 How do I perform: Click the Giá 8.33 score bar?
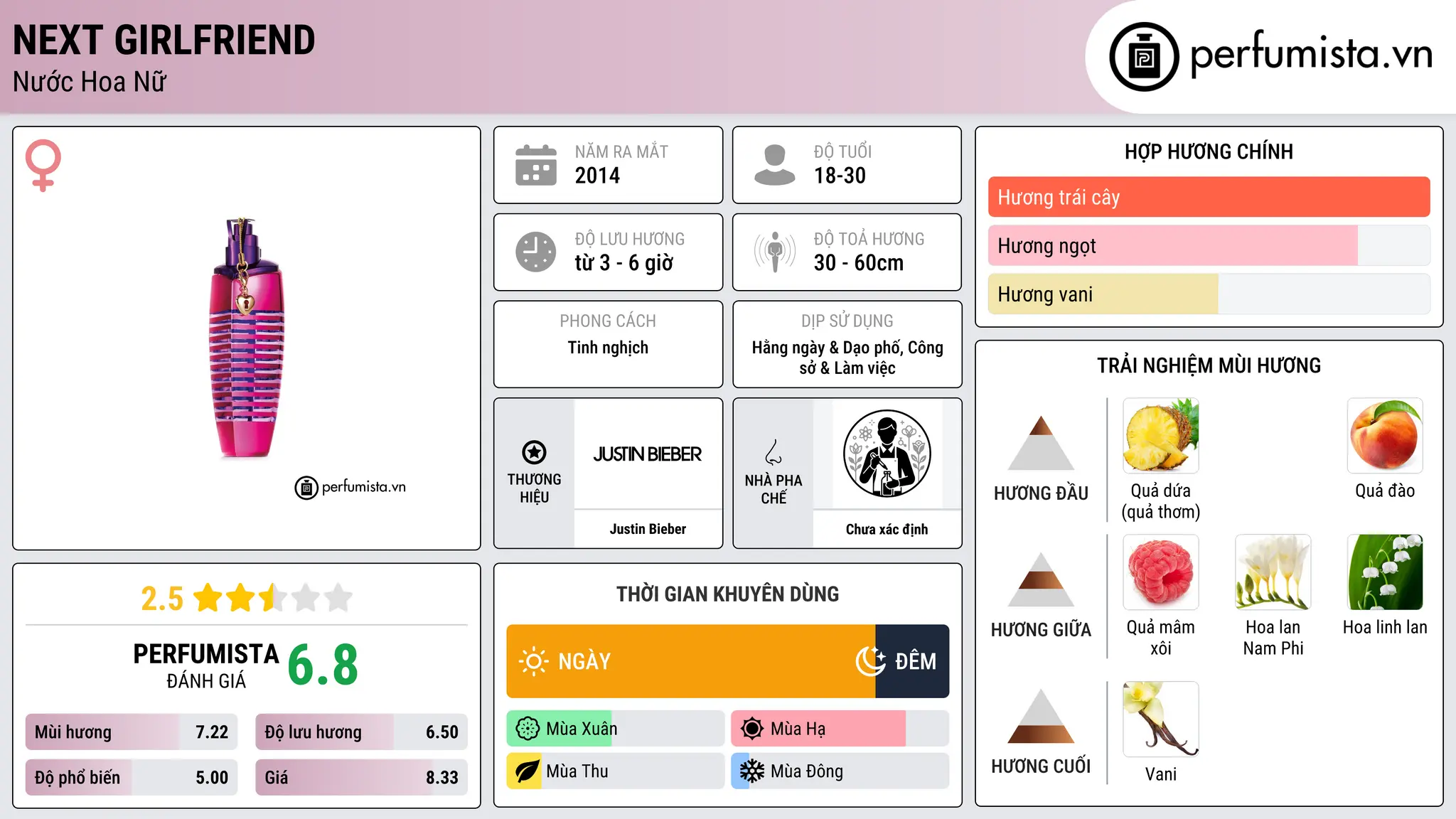tap(361, 777)
